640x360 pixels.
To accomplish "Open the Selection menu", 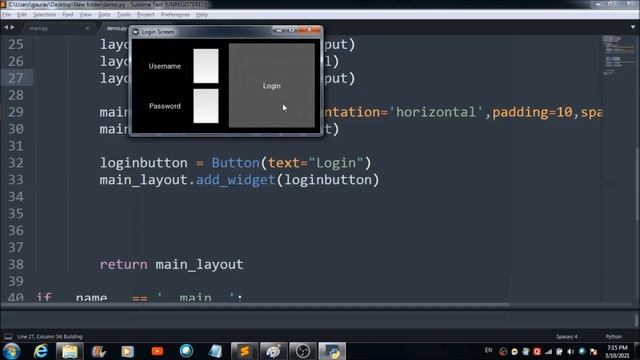I will 44,15.
